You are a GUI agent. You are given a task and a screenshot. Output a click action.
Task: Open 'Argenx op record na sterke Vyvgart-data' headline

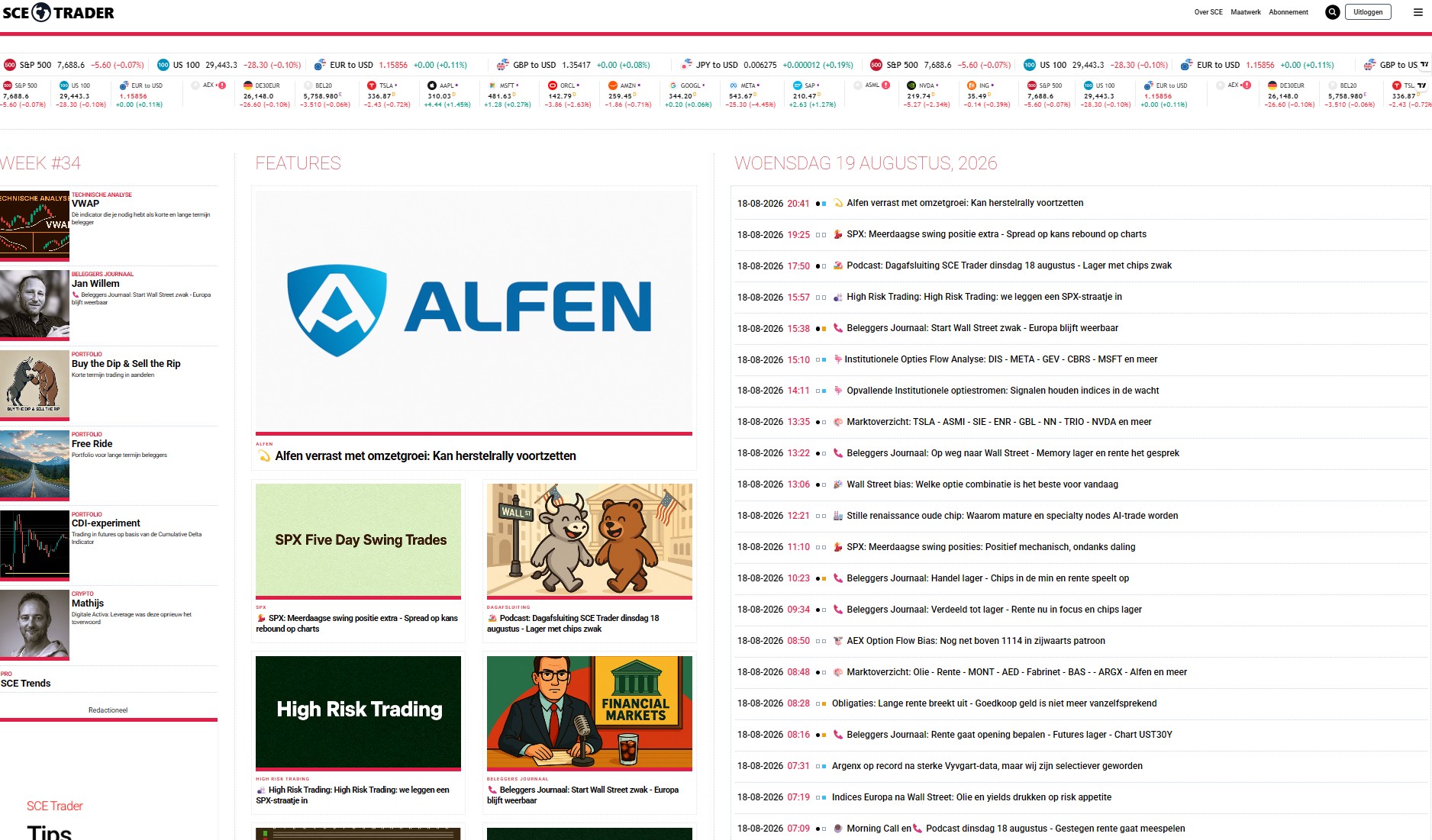(x=987, y=766)
